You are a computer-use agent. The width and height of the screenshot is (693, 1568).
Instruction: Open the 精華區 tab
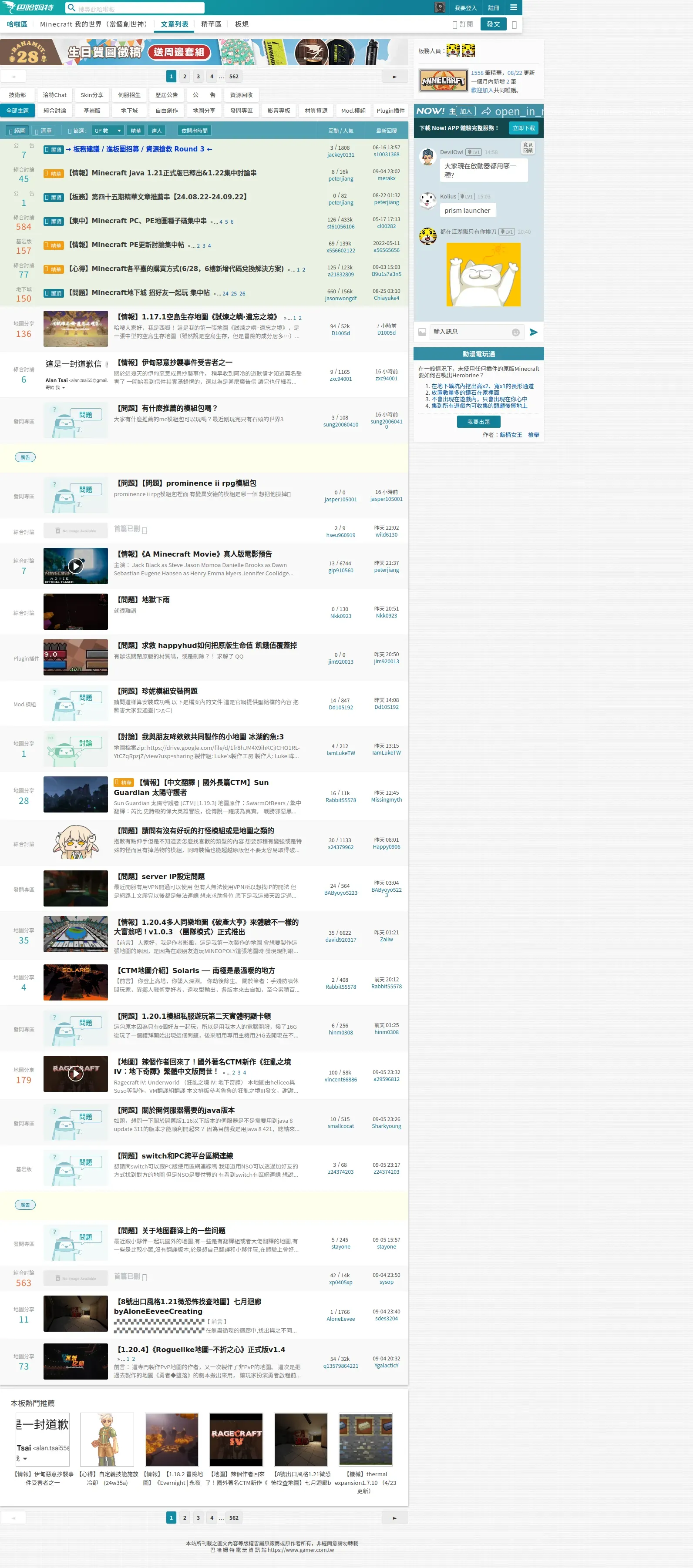[x=211, y=24]
